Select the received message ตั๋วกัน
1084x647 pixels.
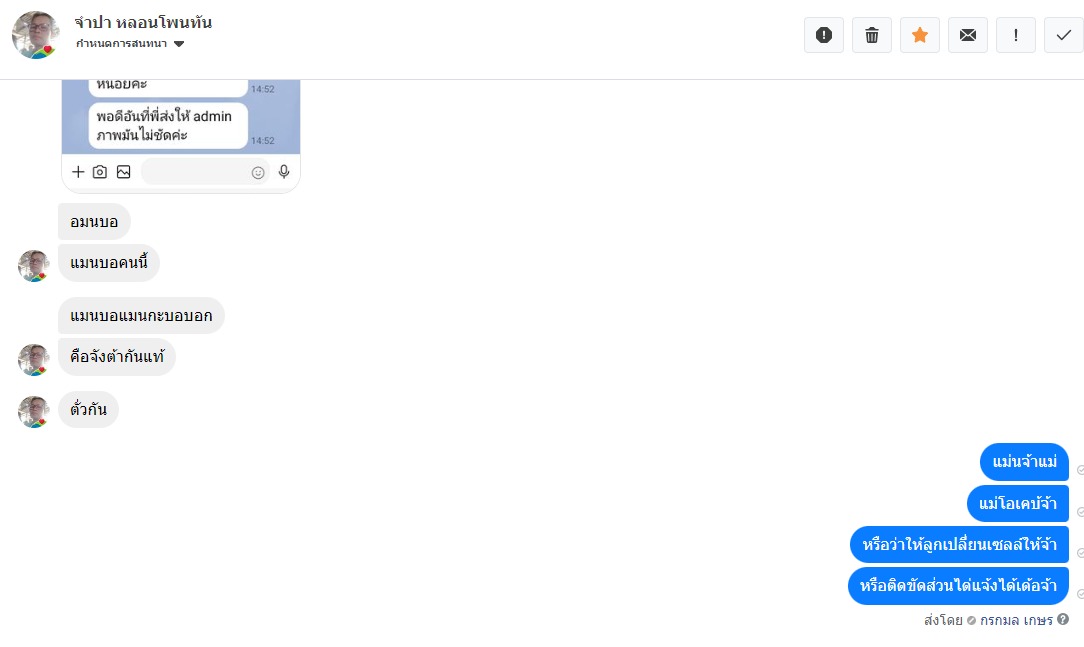click(x=88, y=409)
